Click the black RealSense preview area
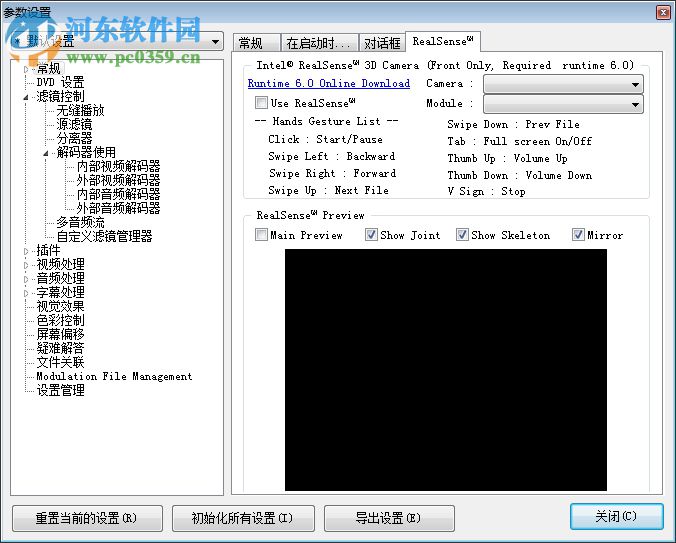676x543 pixels. (446, 370)
